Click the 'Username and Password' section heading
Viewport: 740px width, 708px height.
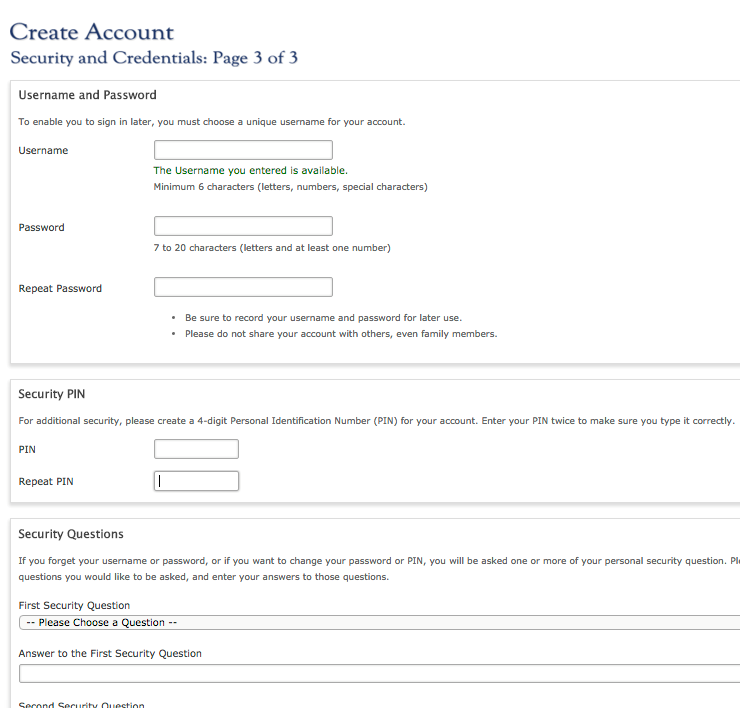click(x=87, y=95)
